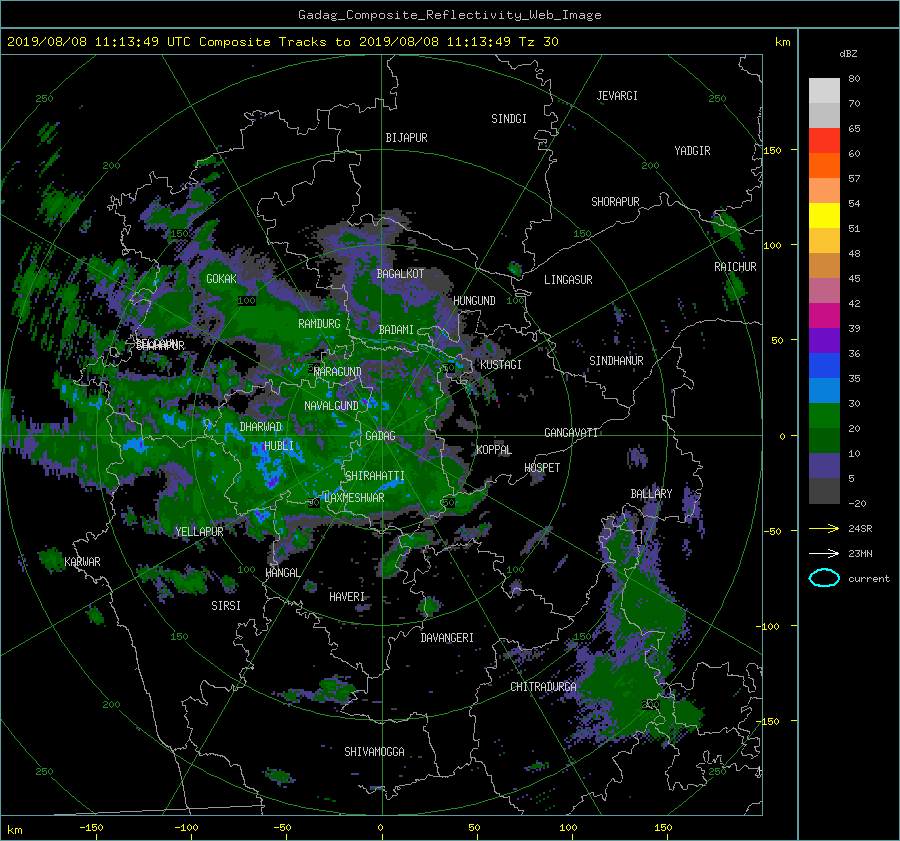Viewport: 900px width, 841px height.
Task: Click the GANGAVATI city label
Action: click(571, 432)
